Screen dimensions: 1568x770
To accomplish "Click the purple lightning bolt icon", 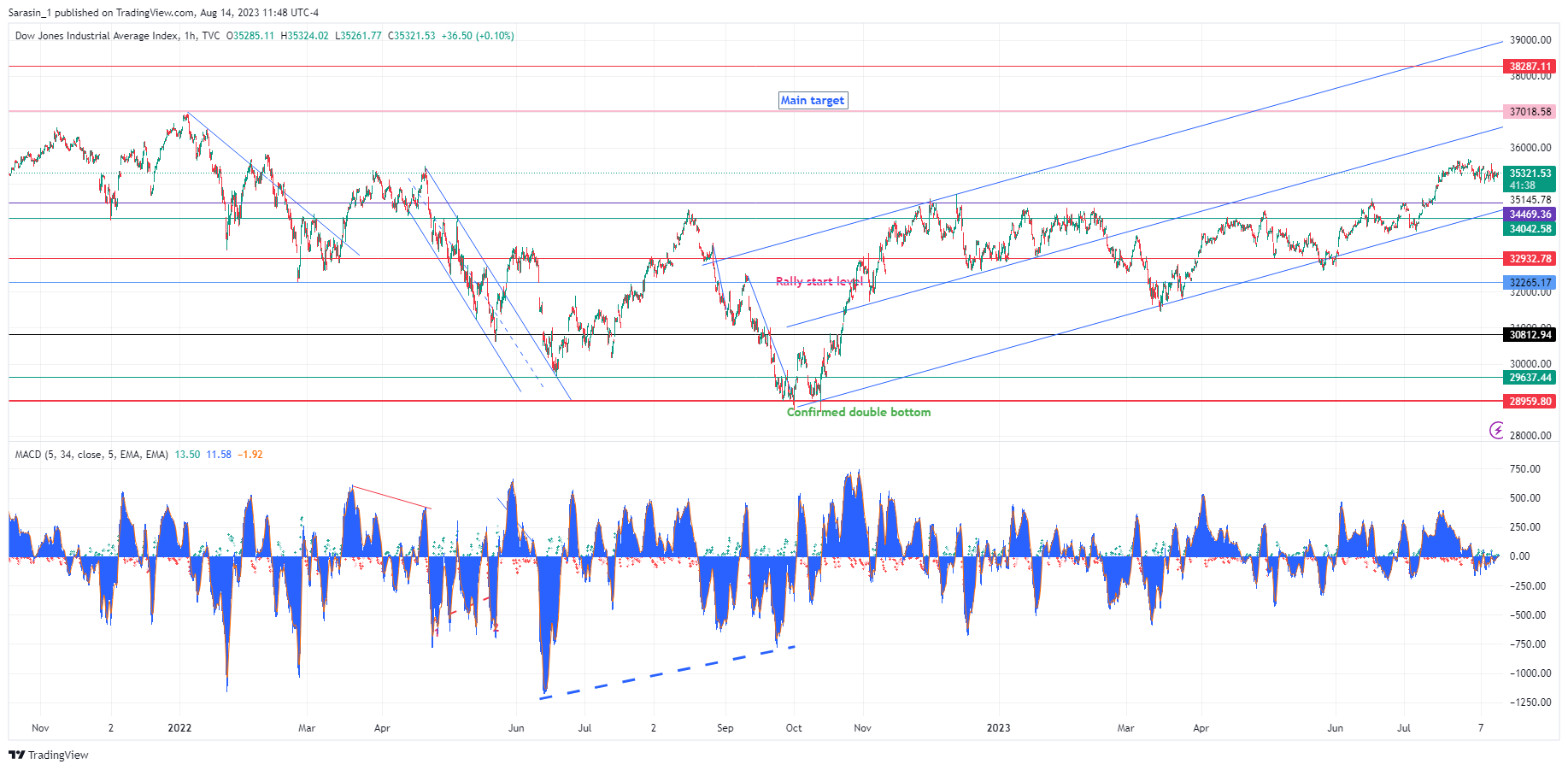I will point(1496,430).
